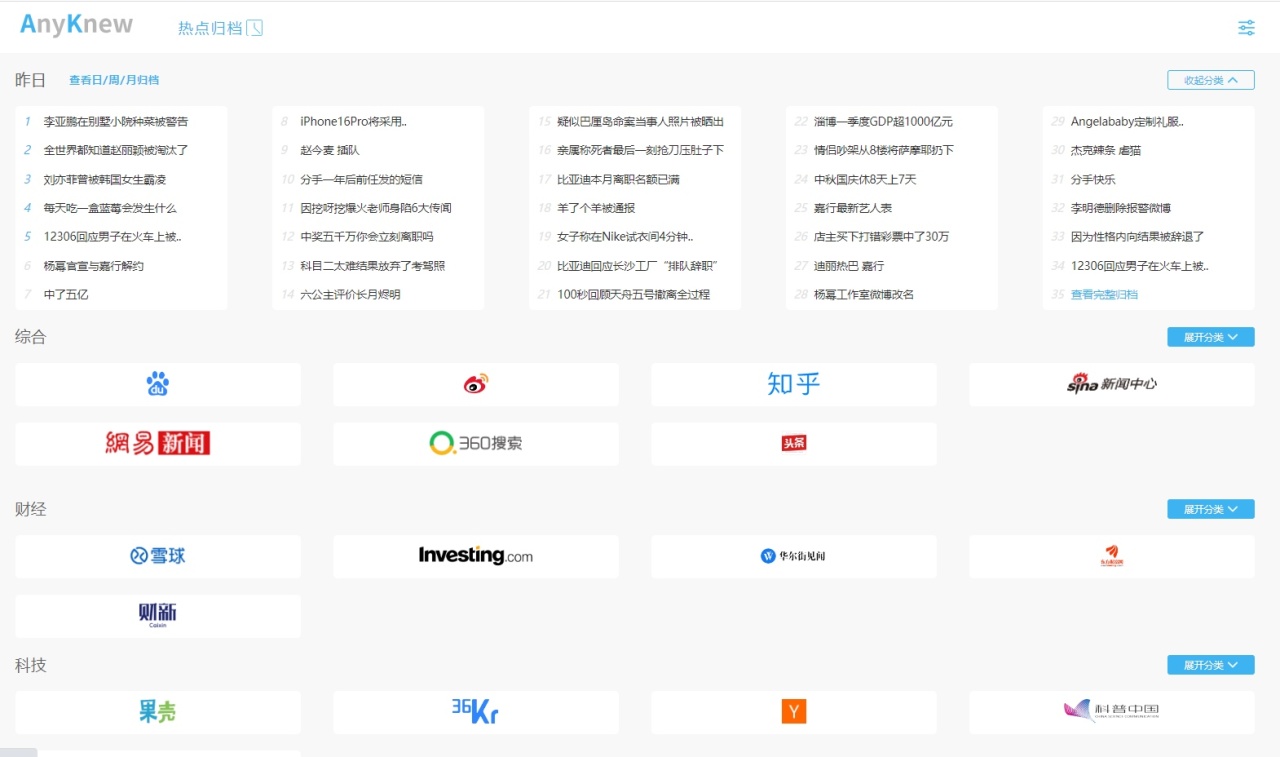Open headline 刘亦菲曾被韩国女生霸凌
Viewport: 1280px width, 757px height.
pyautogui.click(x=104, y=180)
